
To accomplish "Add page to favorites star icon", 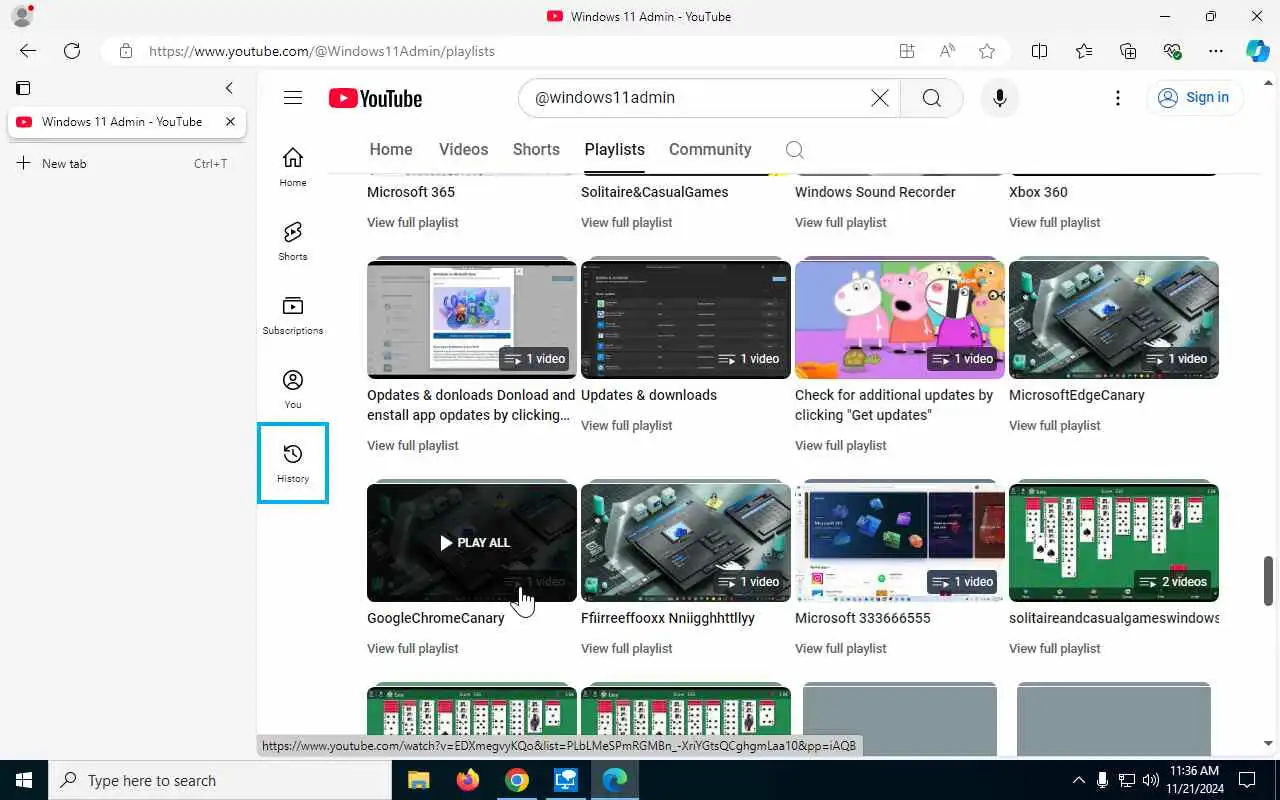I will click(x=987, y=51).
